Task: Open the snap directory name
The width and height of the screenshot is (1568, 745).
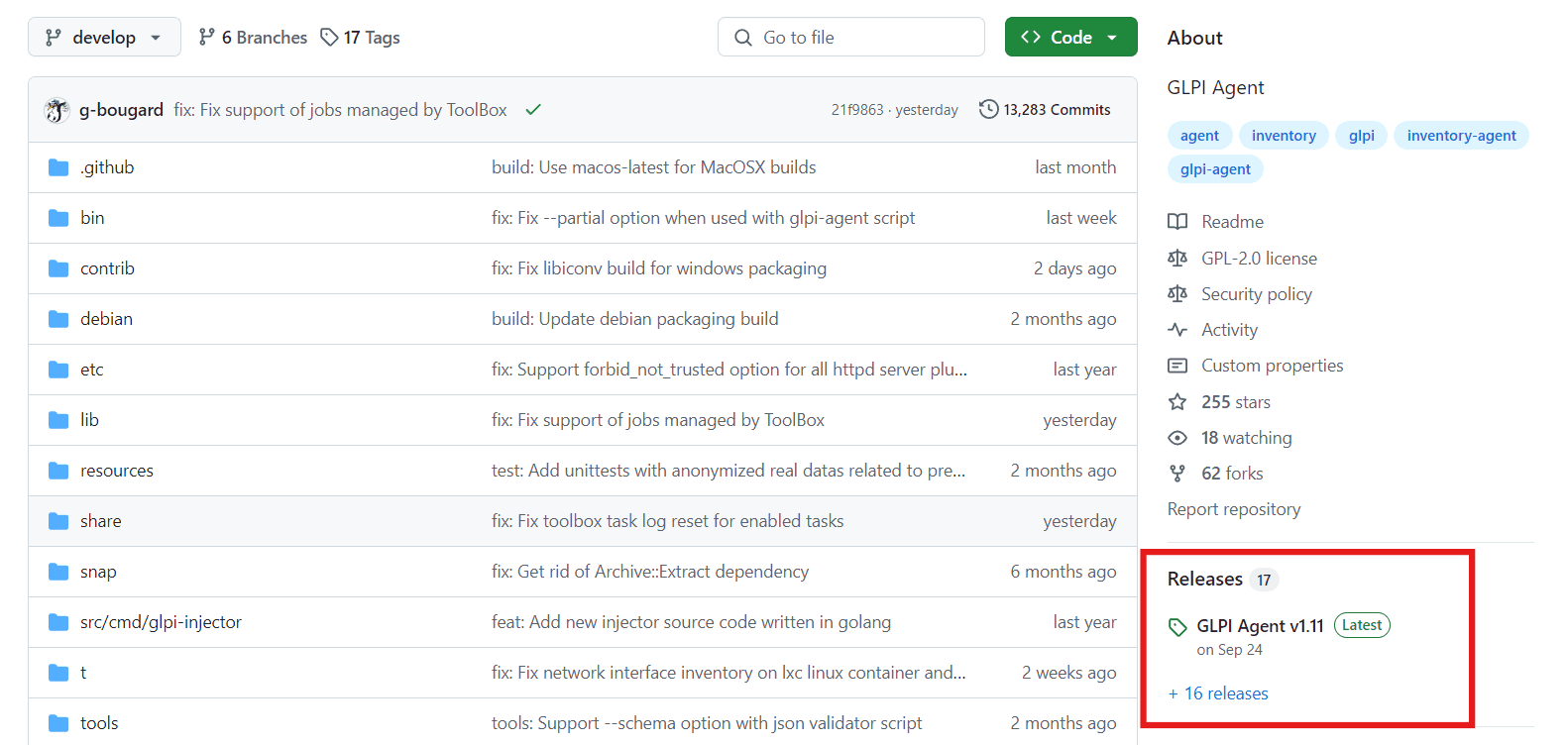Action: 98,572
